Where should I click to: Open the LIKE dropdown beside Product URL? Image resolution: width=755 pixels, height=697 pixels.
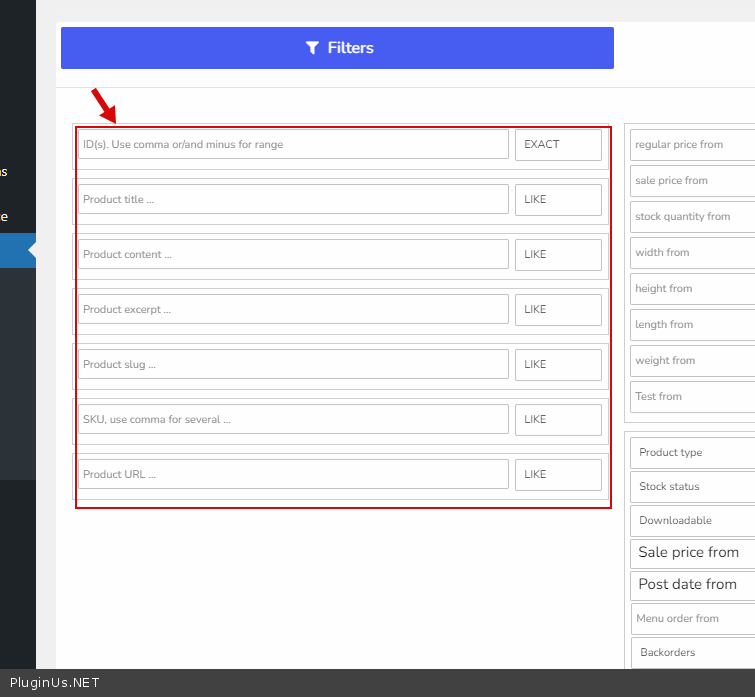[x=558, y=474]
